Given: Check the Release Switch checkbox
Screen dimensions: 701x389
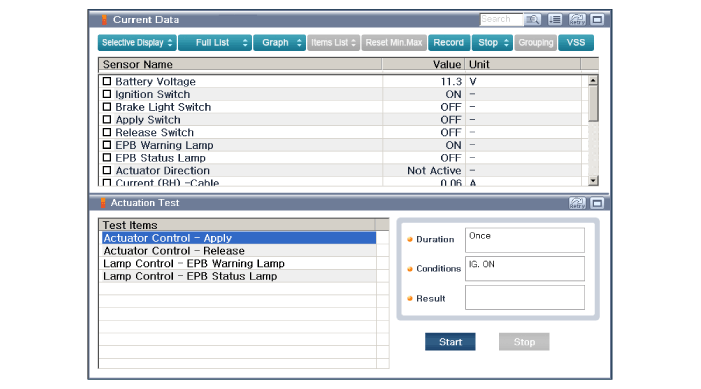Looking at the screenshot, I should point(107,132).
